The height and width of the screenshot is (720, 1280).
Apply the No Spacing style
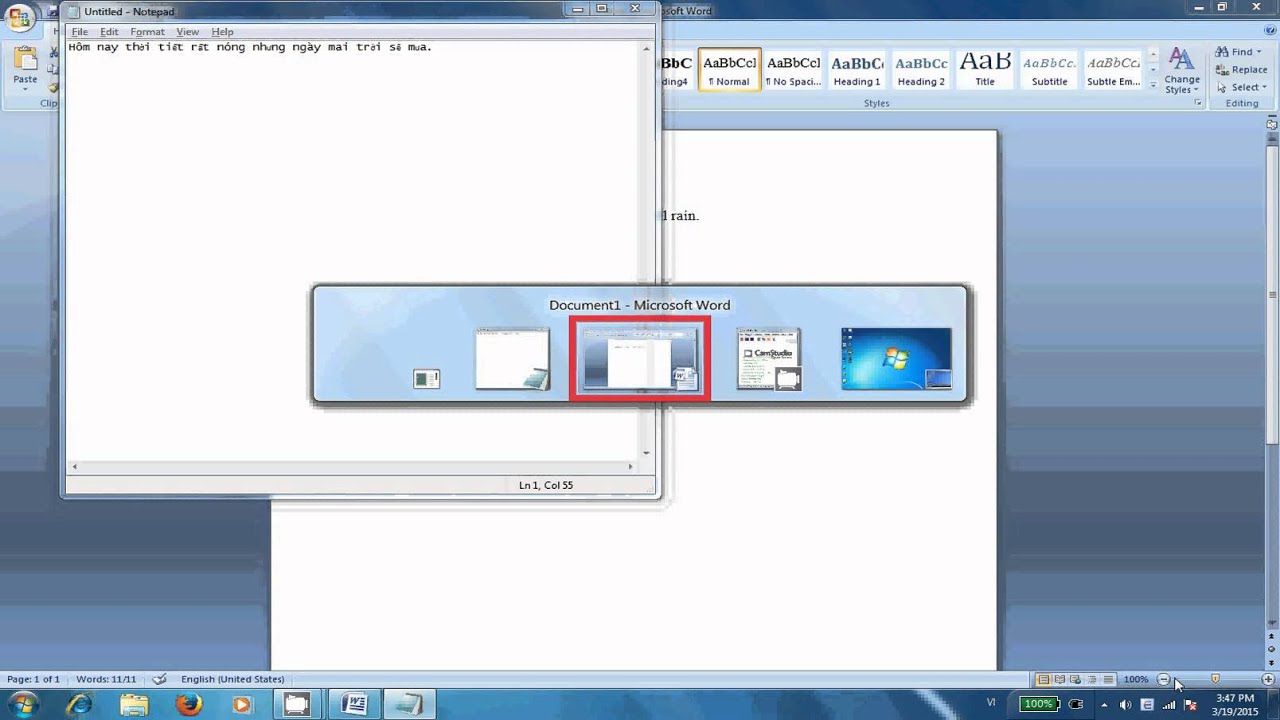(x=793, y=70)
